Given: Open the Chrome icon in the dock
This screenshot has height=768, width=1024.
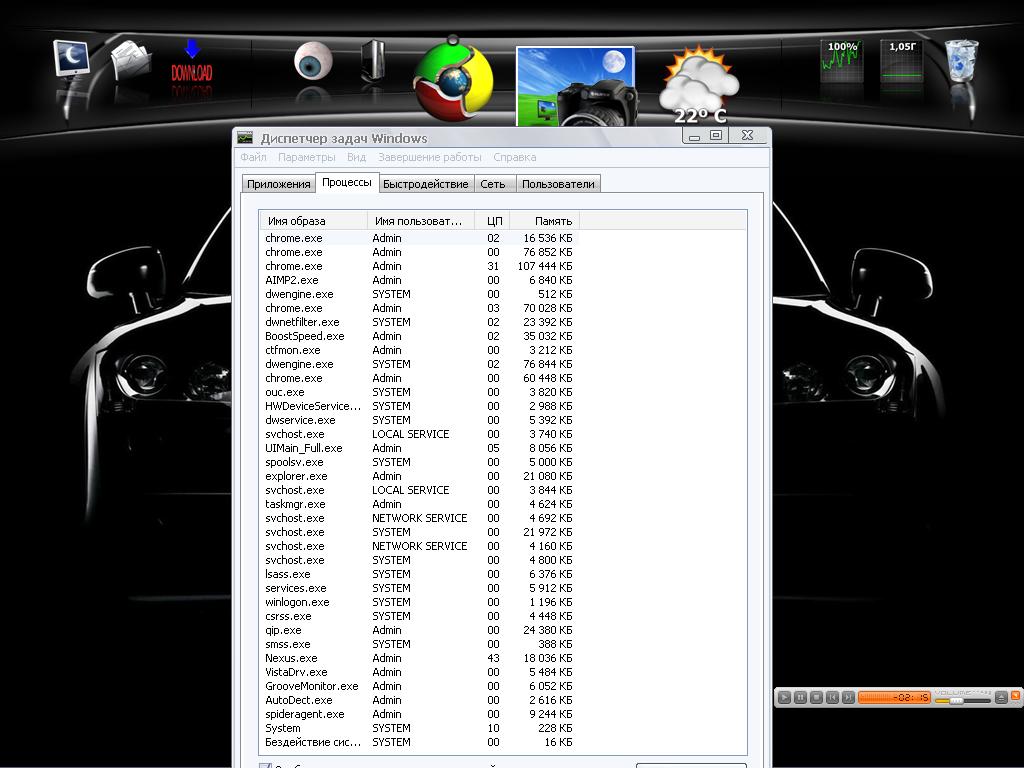Looking at the screenshot, I should coord(453,79).
